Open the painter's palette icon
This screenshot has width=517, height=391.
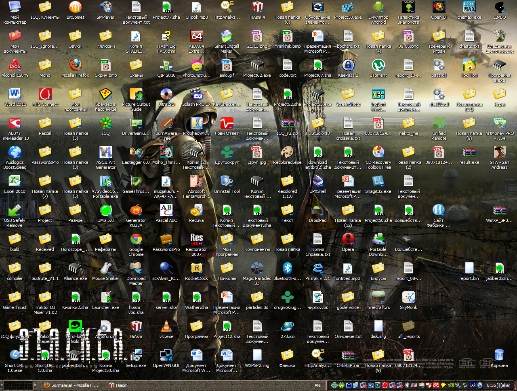click(287, 152)
